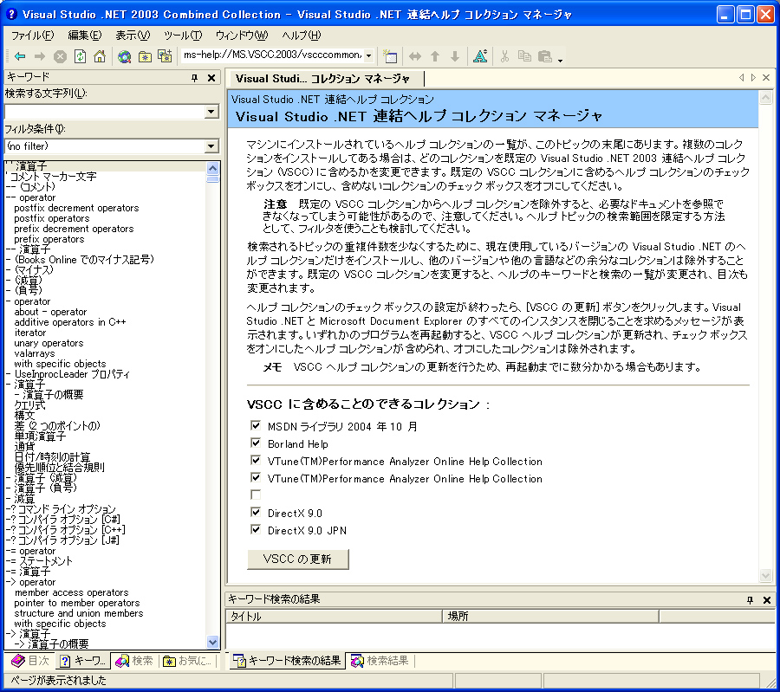Select 'additive operators in C++' keyword

pos(70,322)
